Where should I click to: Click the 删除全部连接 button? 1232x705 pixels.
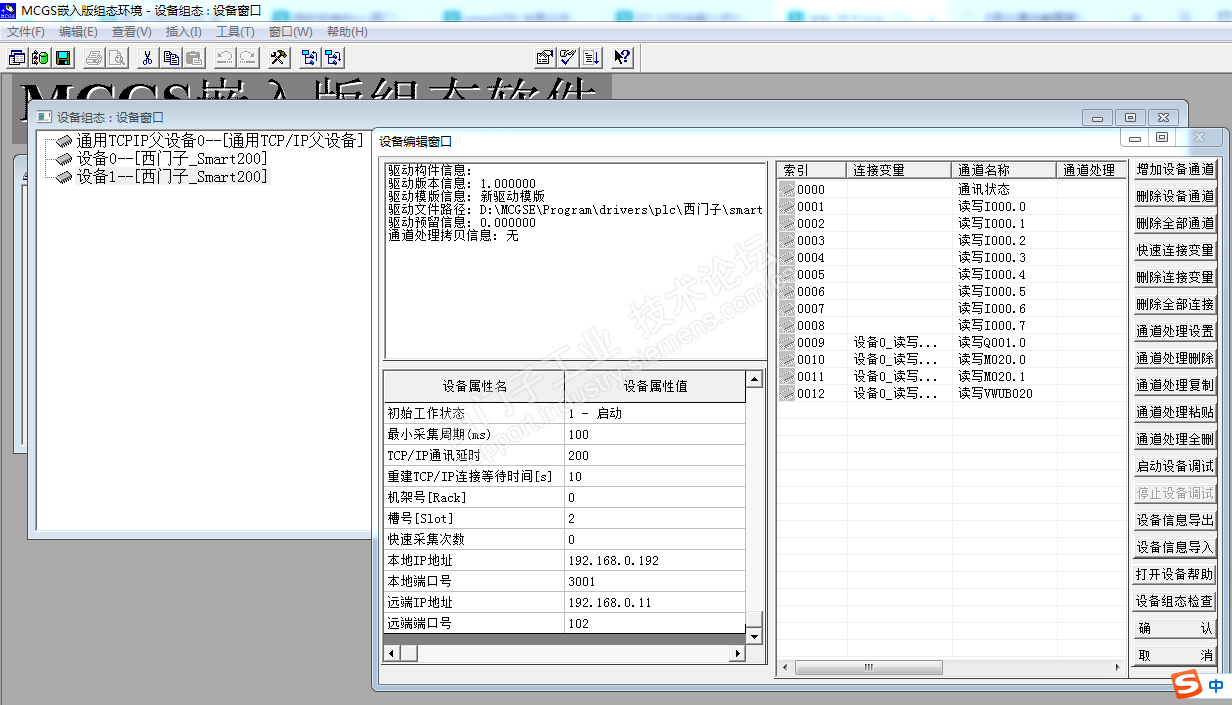click(x=1175, y=304)
